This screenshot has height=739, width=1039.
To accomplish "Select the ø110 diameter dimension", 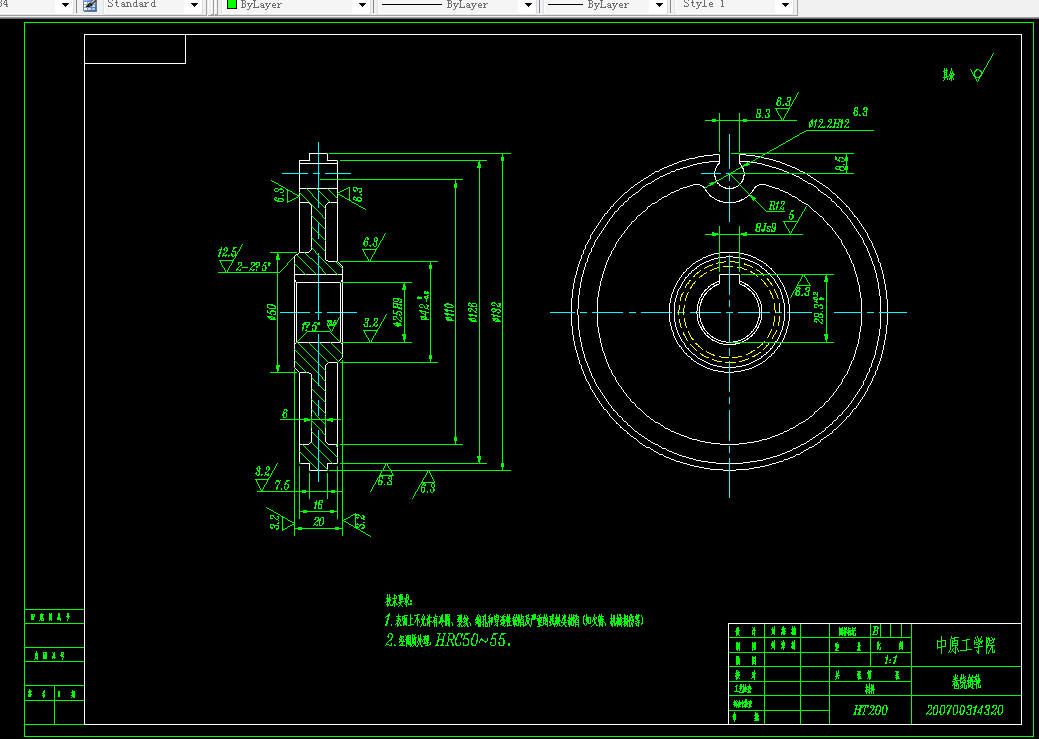I will click(x=449, y=312).
